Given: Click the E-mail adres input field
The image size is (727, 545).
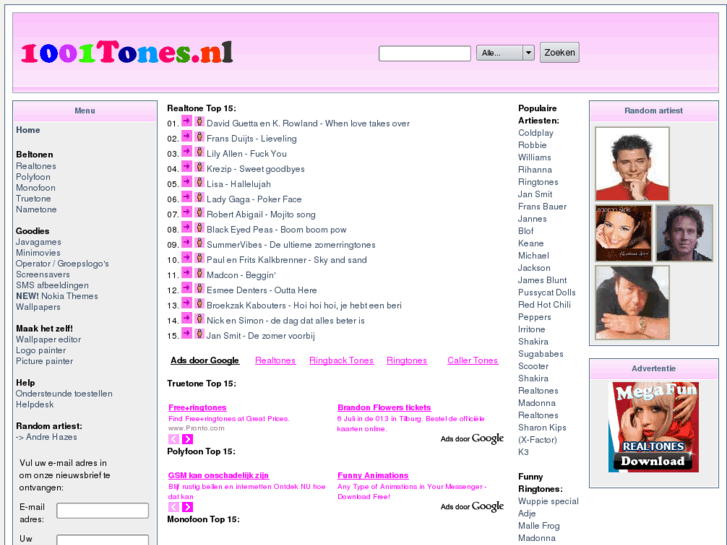Looking at the screenshot, I should (102, 511).
